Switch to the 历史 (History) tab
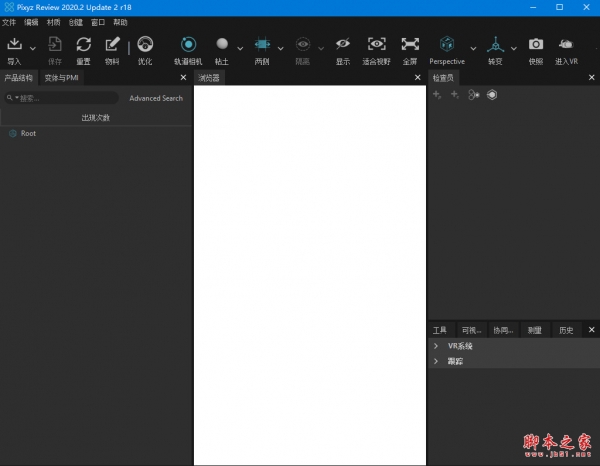Viewport: 600px width, 466px height. [566, 330]
